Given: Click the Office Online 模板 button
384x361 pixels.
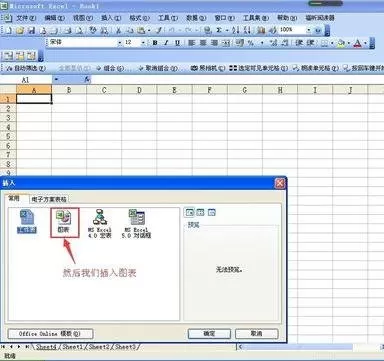Looking at the screenshot, I should (x=50, y=334).
